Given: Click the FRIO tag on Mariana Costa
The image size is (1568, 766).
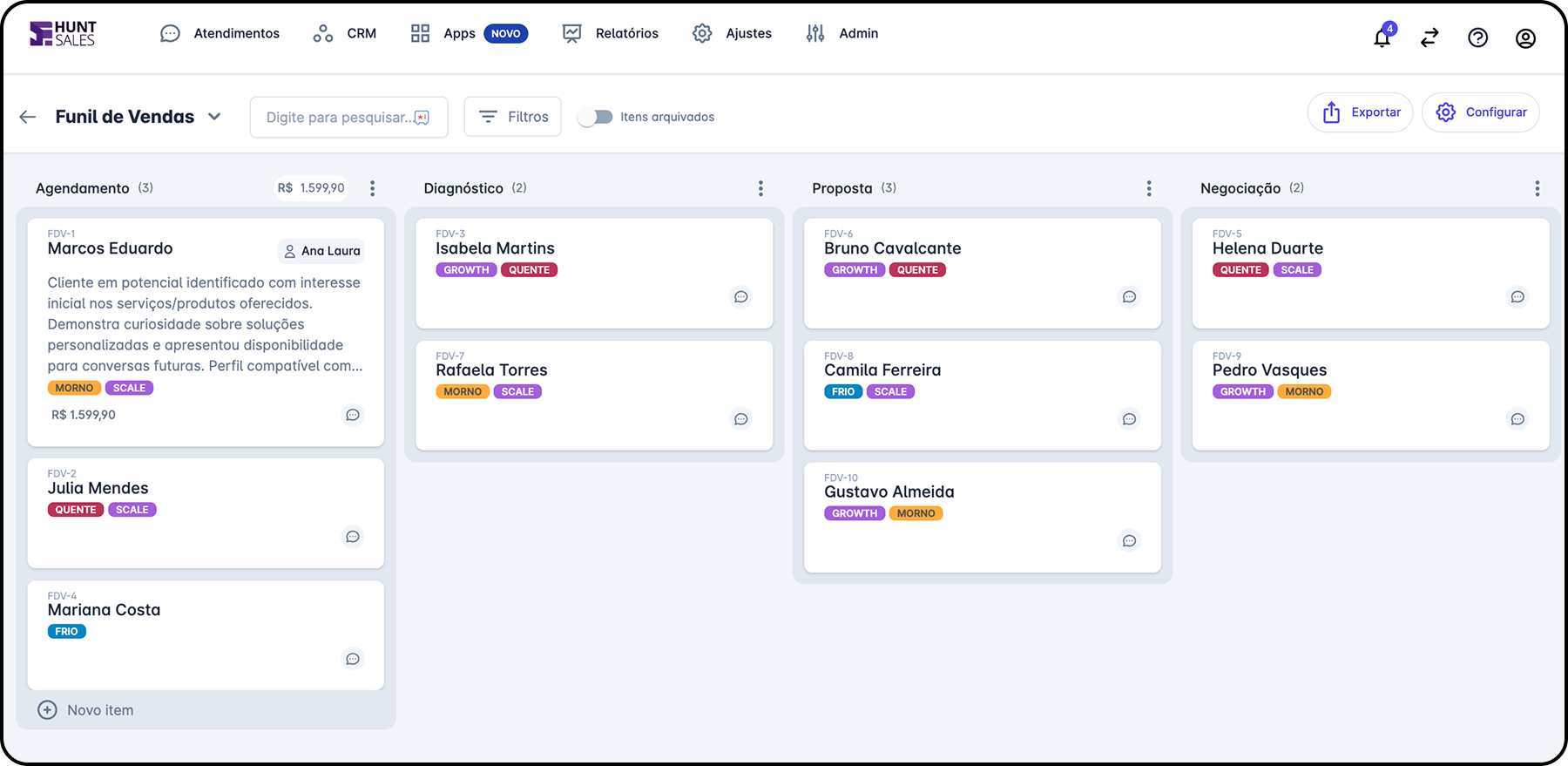Looking at the screenshot, I should coord(67,632).
